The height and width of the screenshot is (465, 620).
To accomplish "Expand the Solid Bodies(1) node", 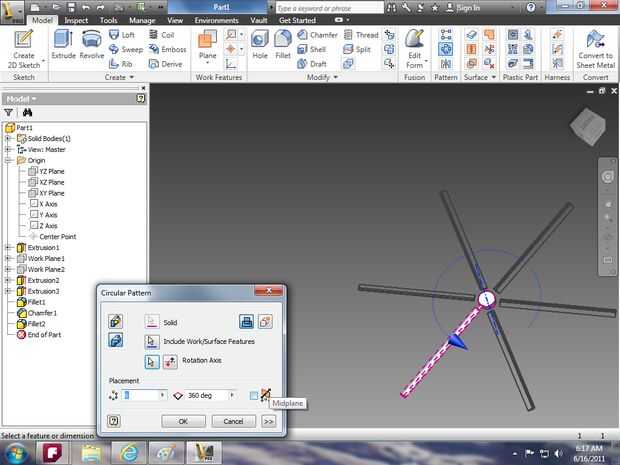I will (8, 138).
